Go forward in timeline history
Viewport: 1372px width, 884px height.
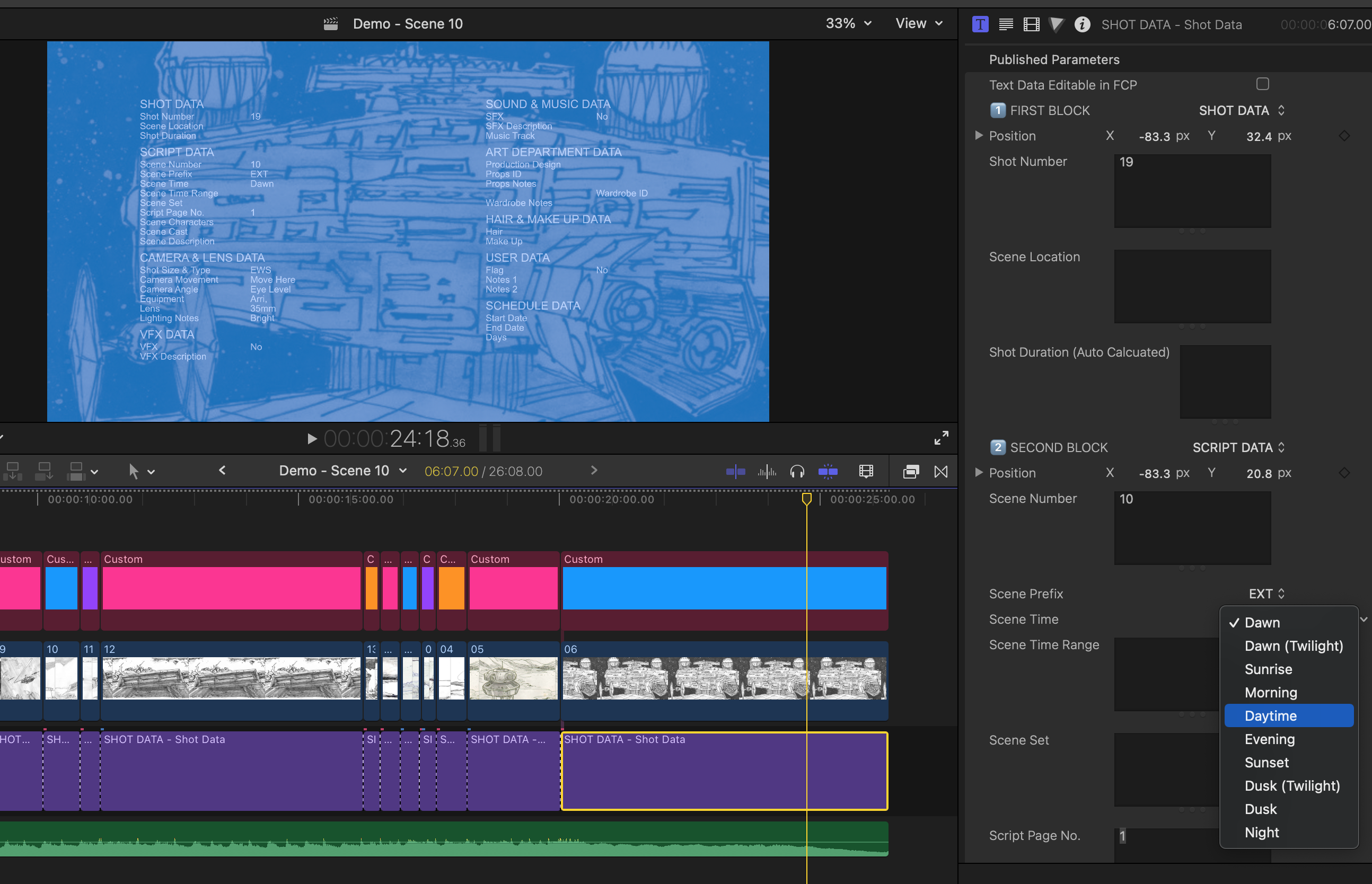tap(594, 471)
